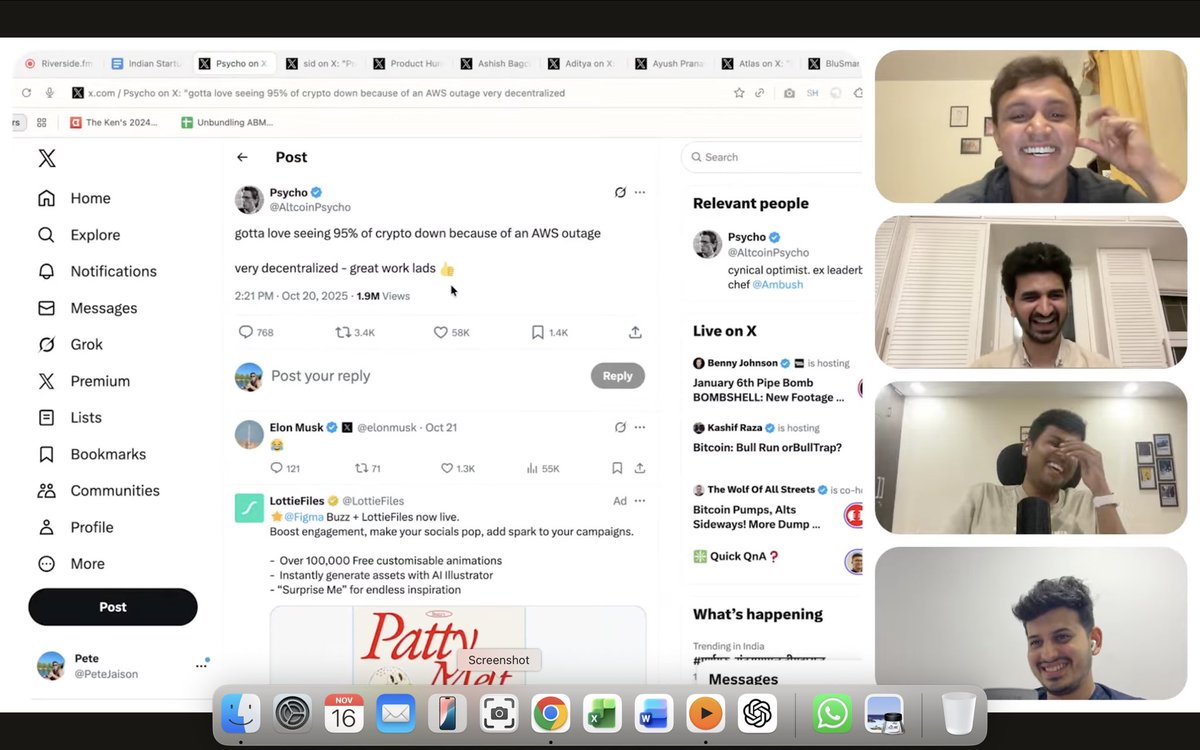1200x750 pixels.
Task: Bookmark the post showing 1.4K bookmarks
Action: (x=549, y=332)
